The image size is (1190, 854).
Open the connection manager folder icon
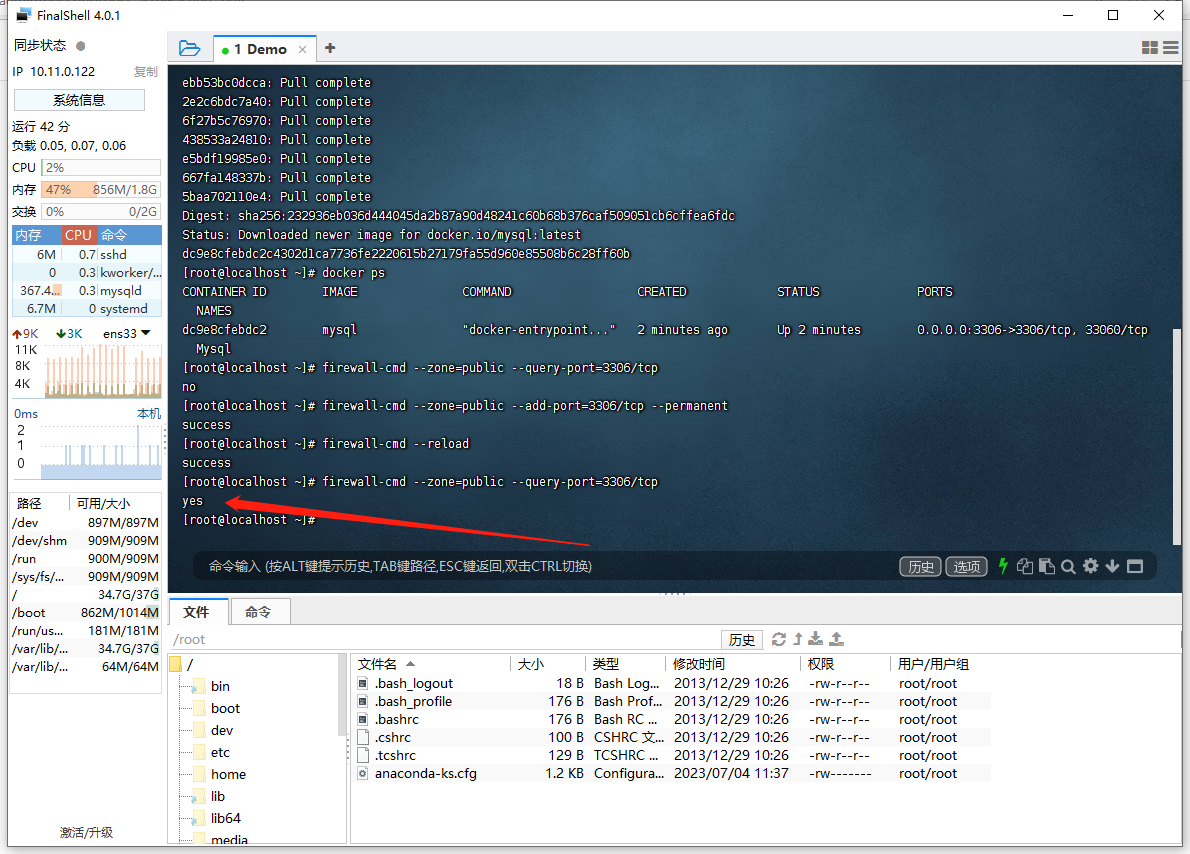point(189,48)
